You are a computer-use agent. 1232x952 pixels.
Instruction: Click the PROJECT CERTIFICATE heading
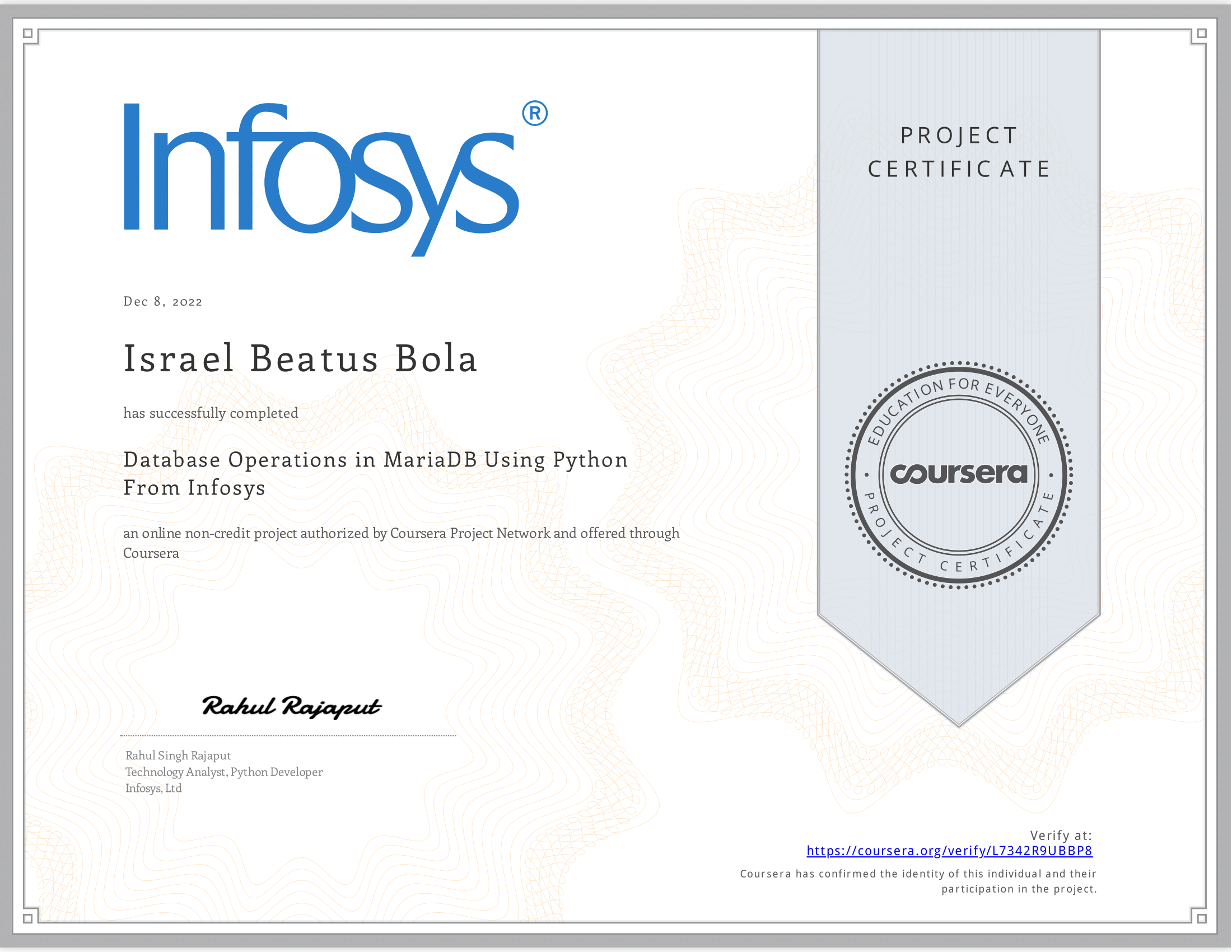[x=959, y=152]
